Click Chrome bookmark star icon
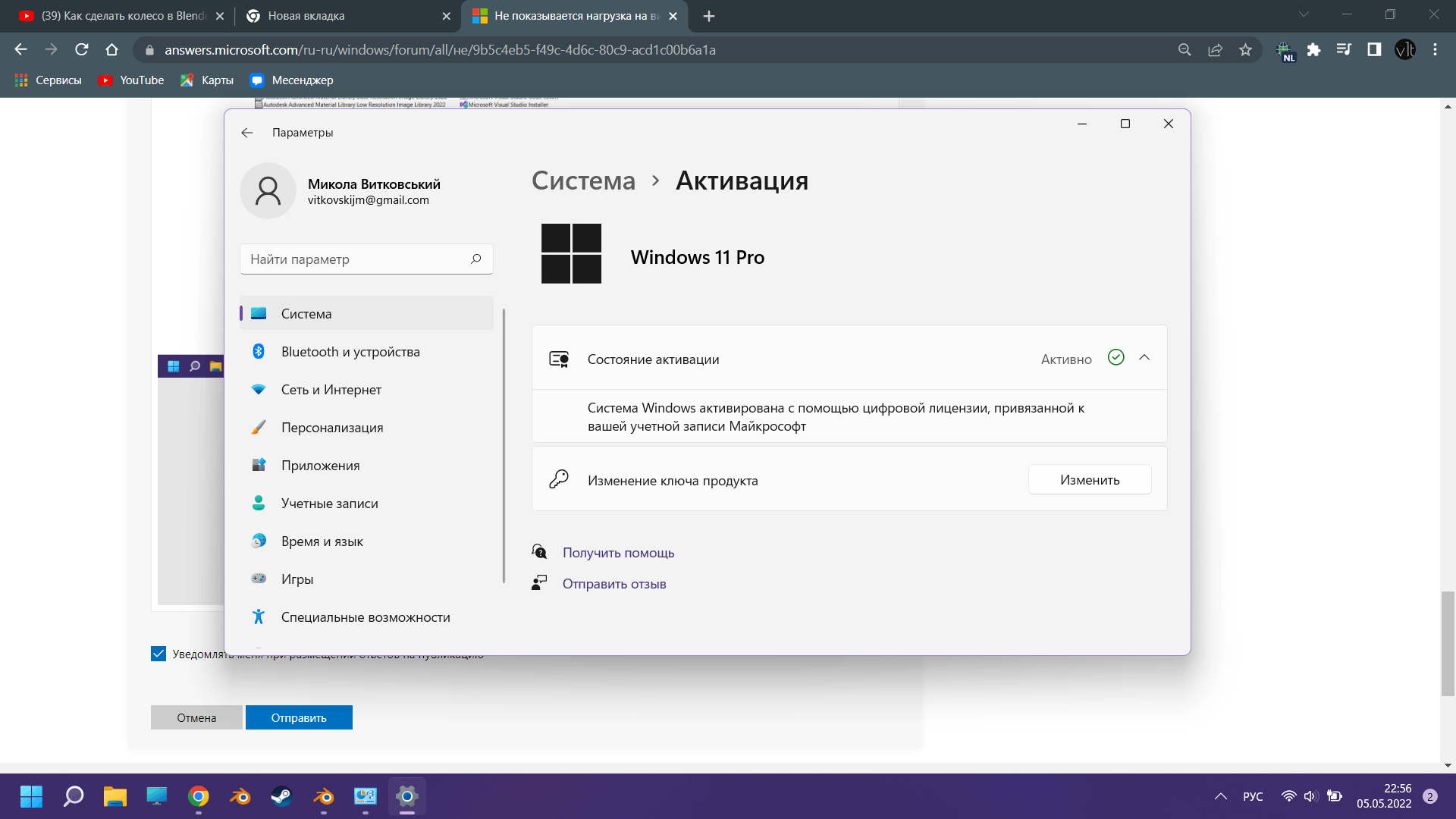The width and height of the screenshot is (1456, 819). click(x=1245, y=50)
